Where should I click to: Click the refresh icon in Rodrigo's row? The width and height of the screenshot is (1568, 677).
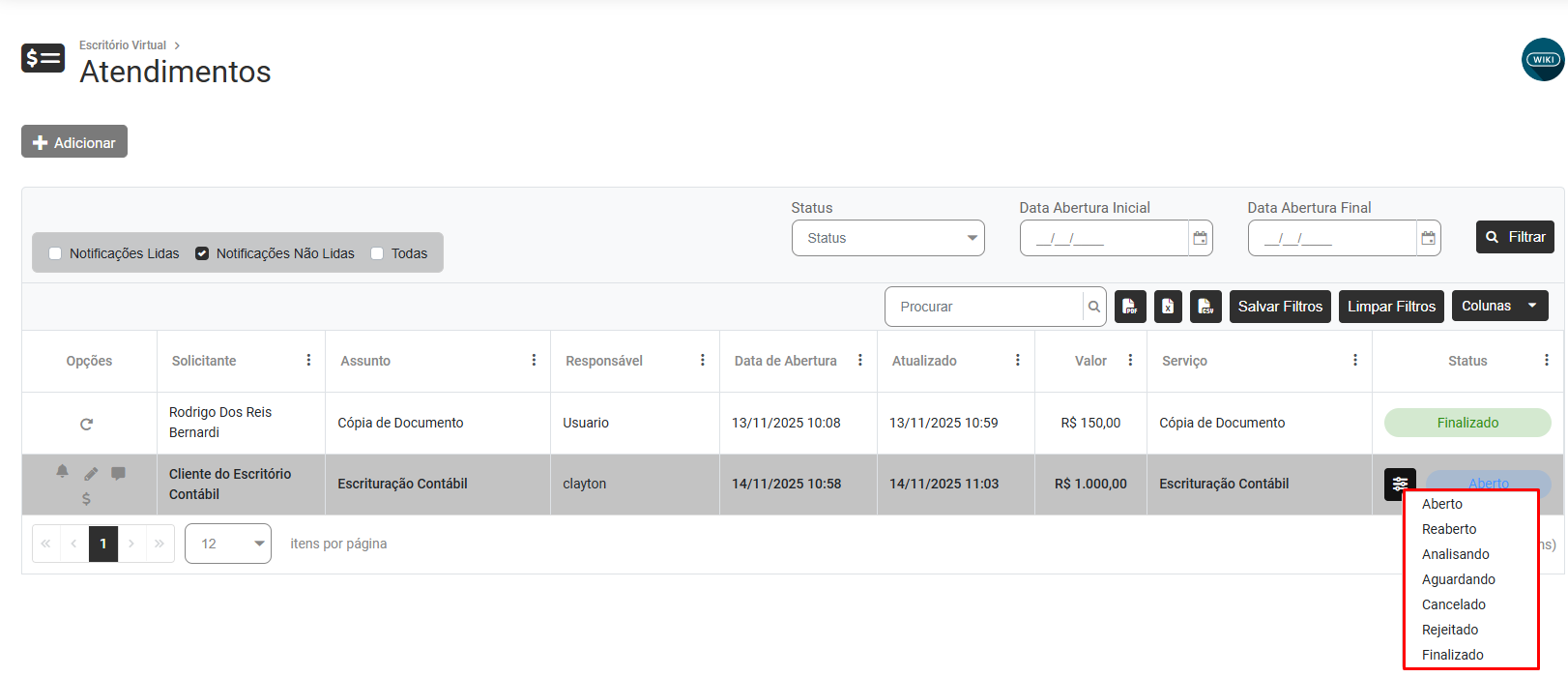(87, 424)
